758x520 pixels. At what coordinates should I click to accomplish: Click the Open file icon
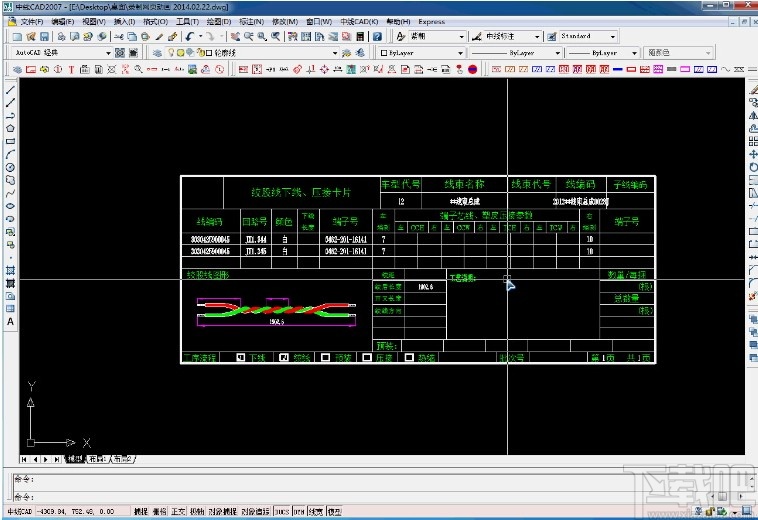click(31, 37)
